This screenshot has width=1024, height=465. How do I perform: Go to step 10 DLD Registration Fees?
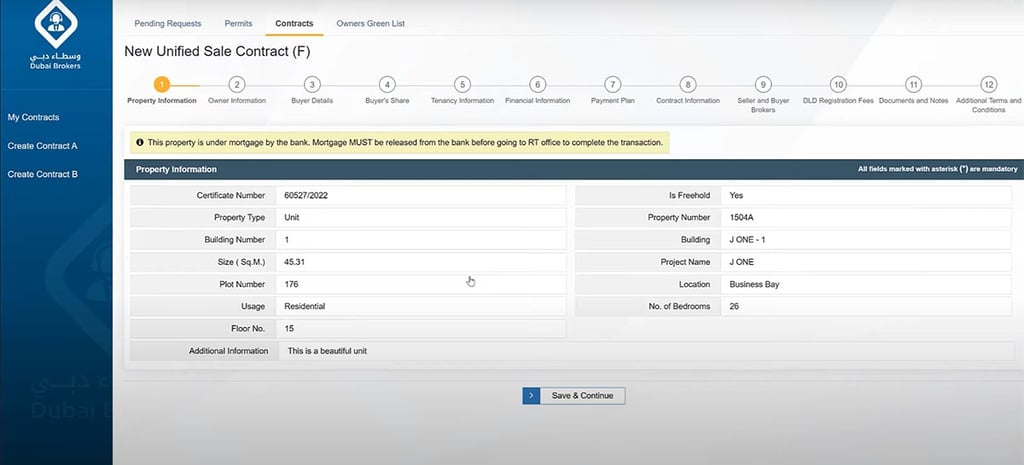coord(838,85)
